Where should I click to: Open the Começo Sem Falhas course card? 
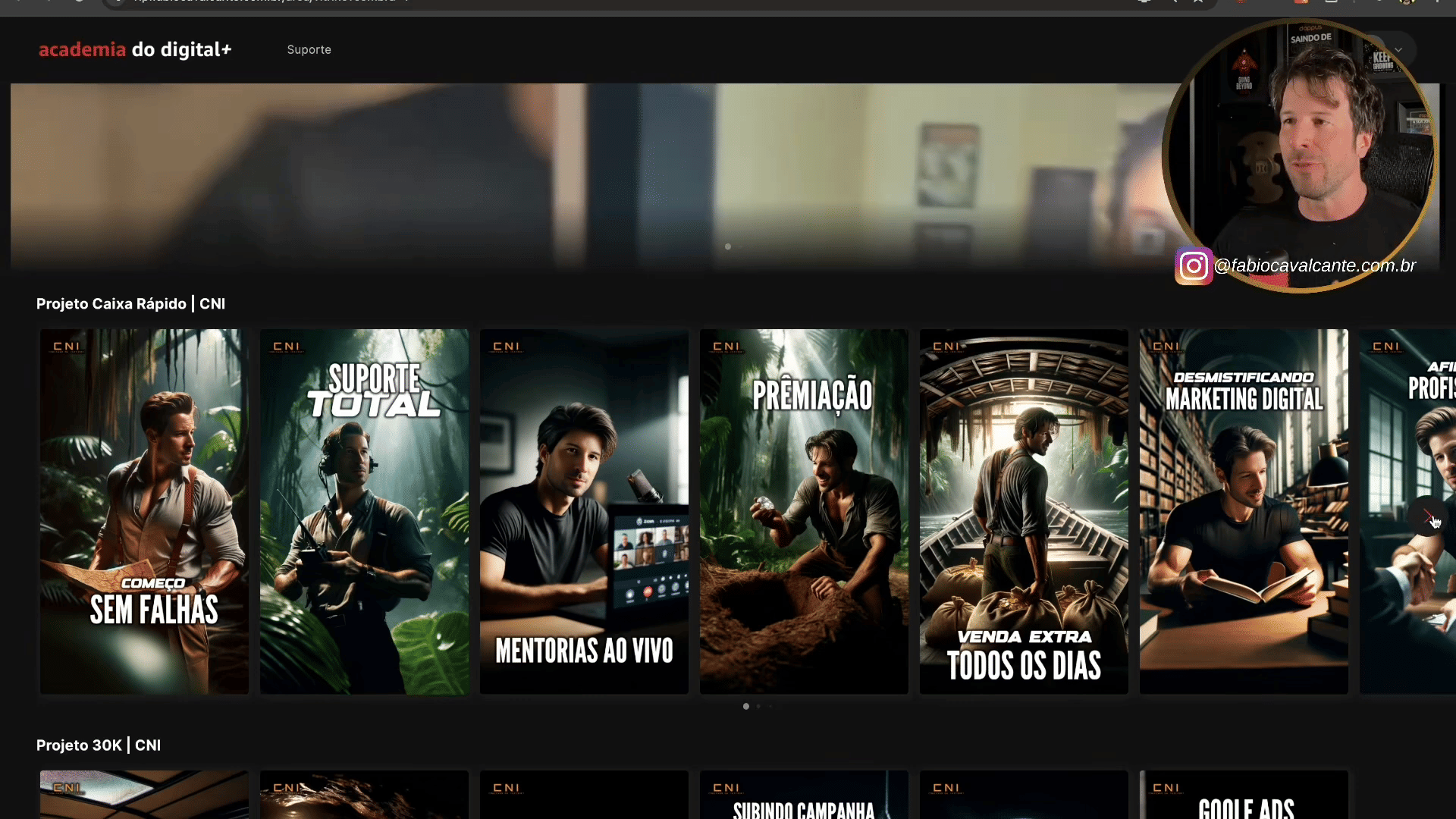tap(144, 512)
